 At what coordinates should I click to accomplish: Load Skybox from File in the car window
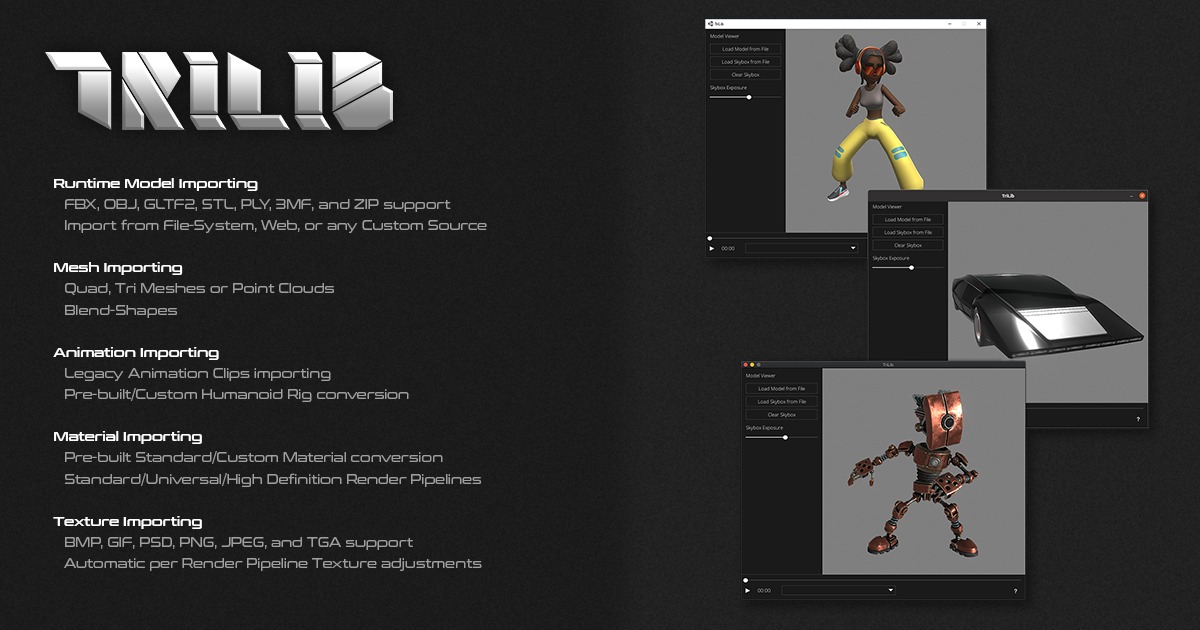(x=908, y=232)
